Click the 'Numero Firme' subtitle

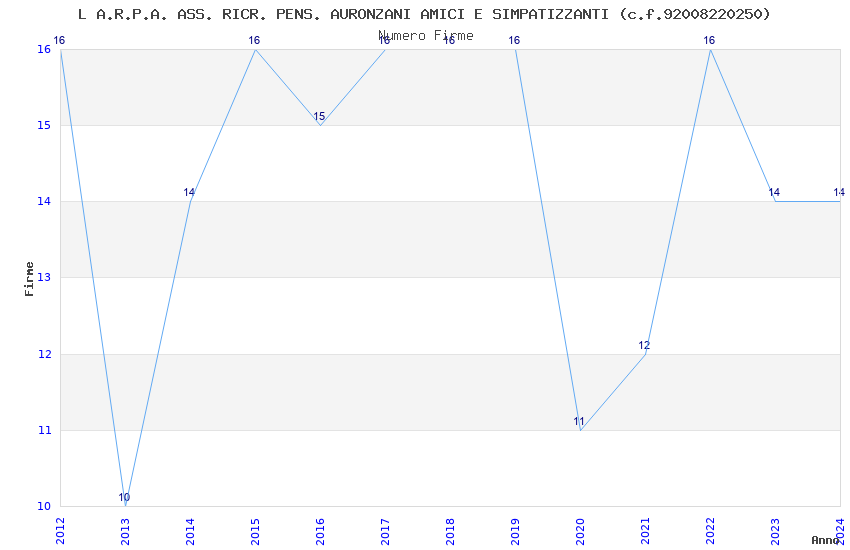coord(426,36)
